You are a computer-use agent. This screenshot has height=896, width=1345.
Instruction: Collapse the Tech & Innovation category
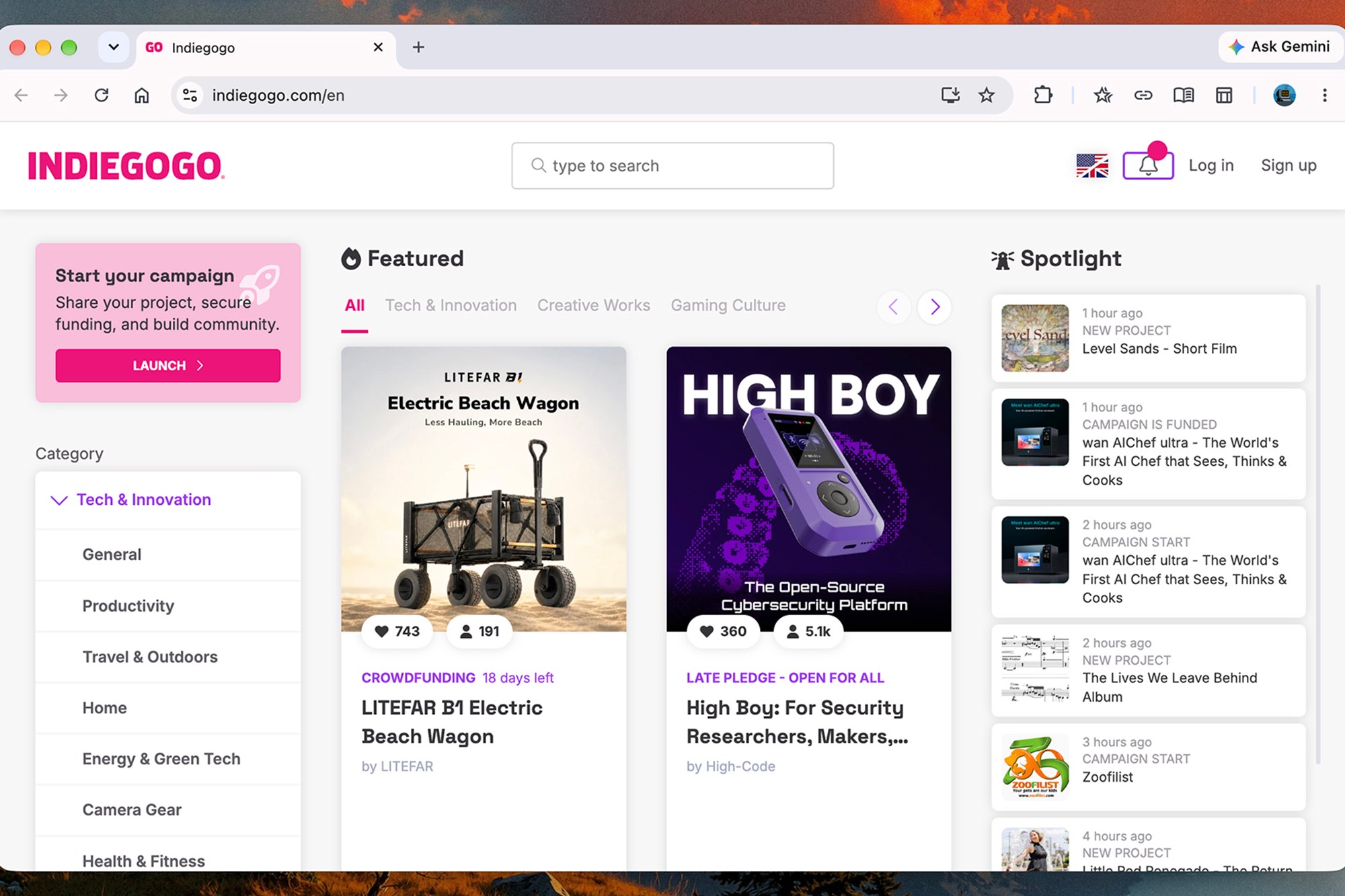coord(59,500)
